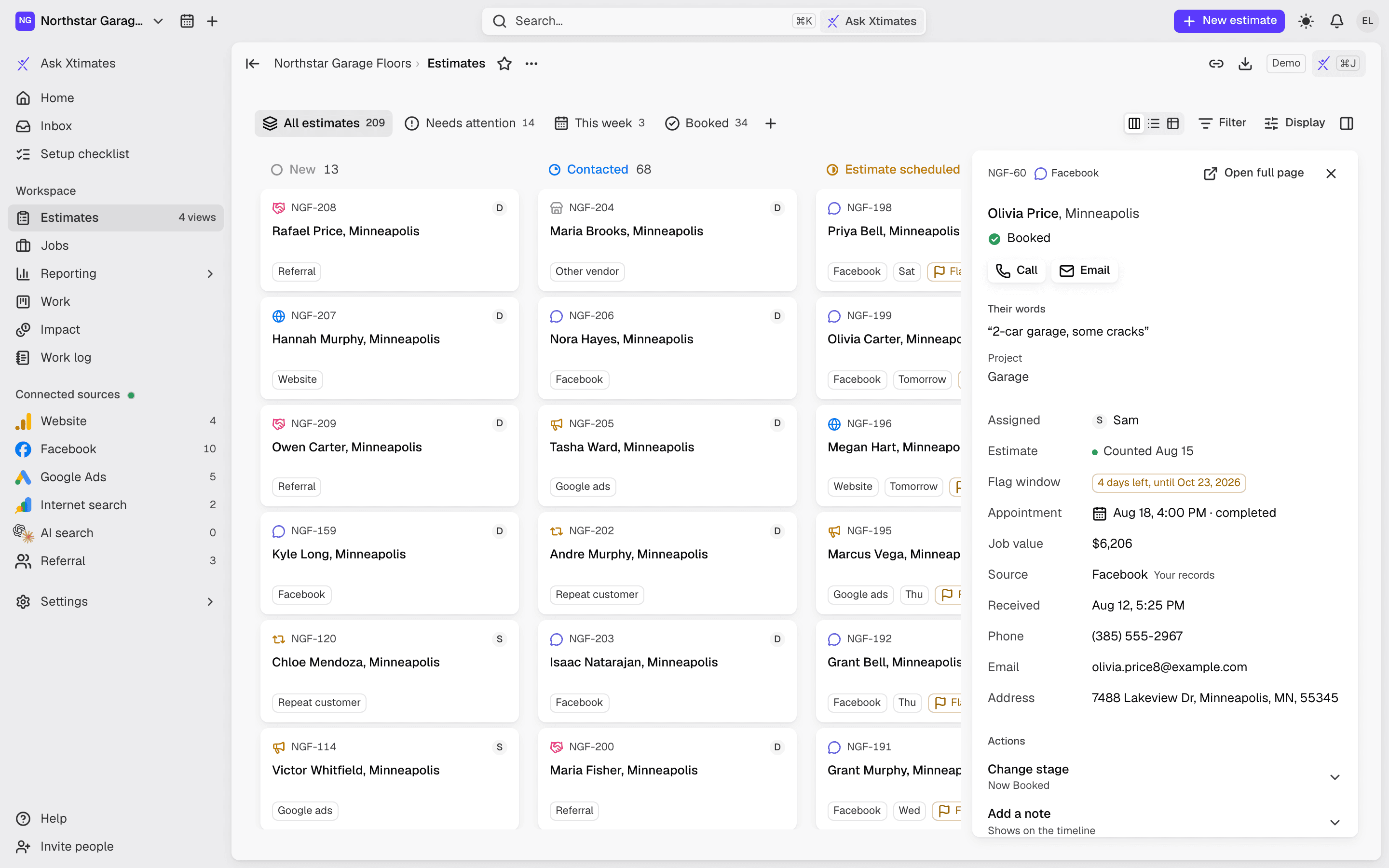1389x868 pixels.
Task: Click the EL user avatar
Action: 1367,21
